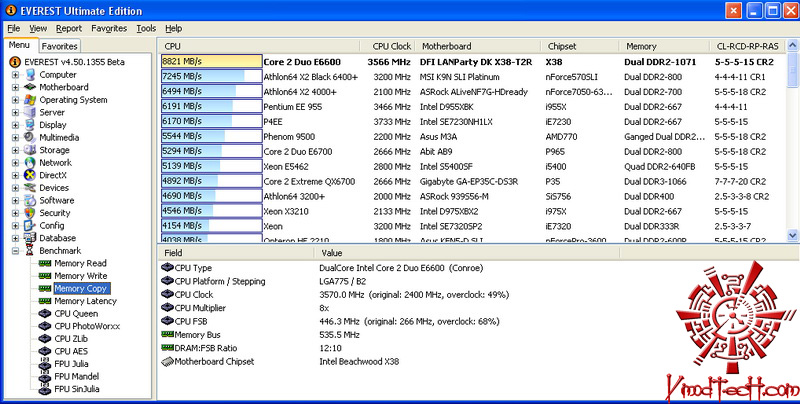The width and height of the screenshot is (800, 404).
Task: Click the FPU Mandel benchmark icon
Action: pyautogui.click(x=45, y=376)
